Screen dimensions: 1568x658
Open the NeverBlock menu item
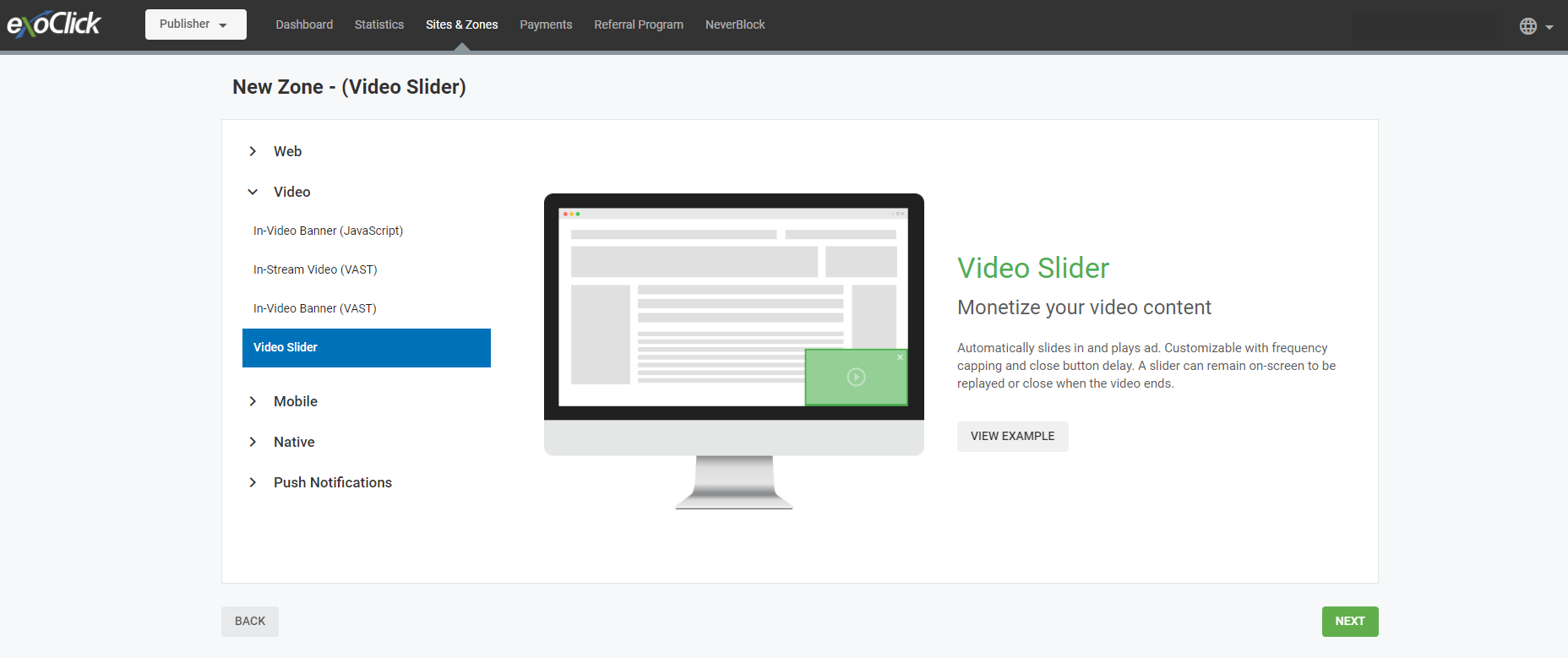point(735,24)
